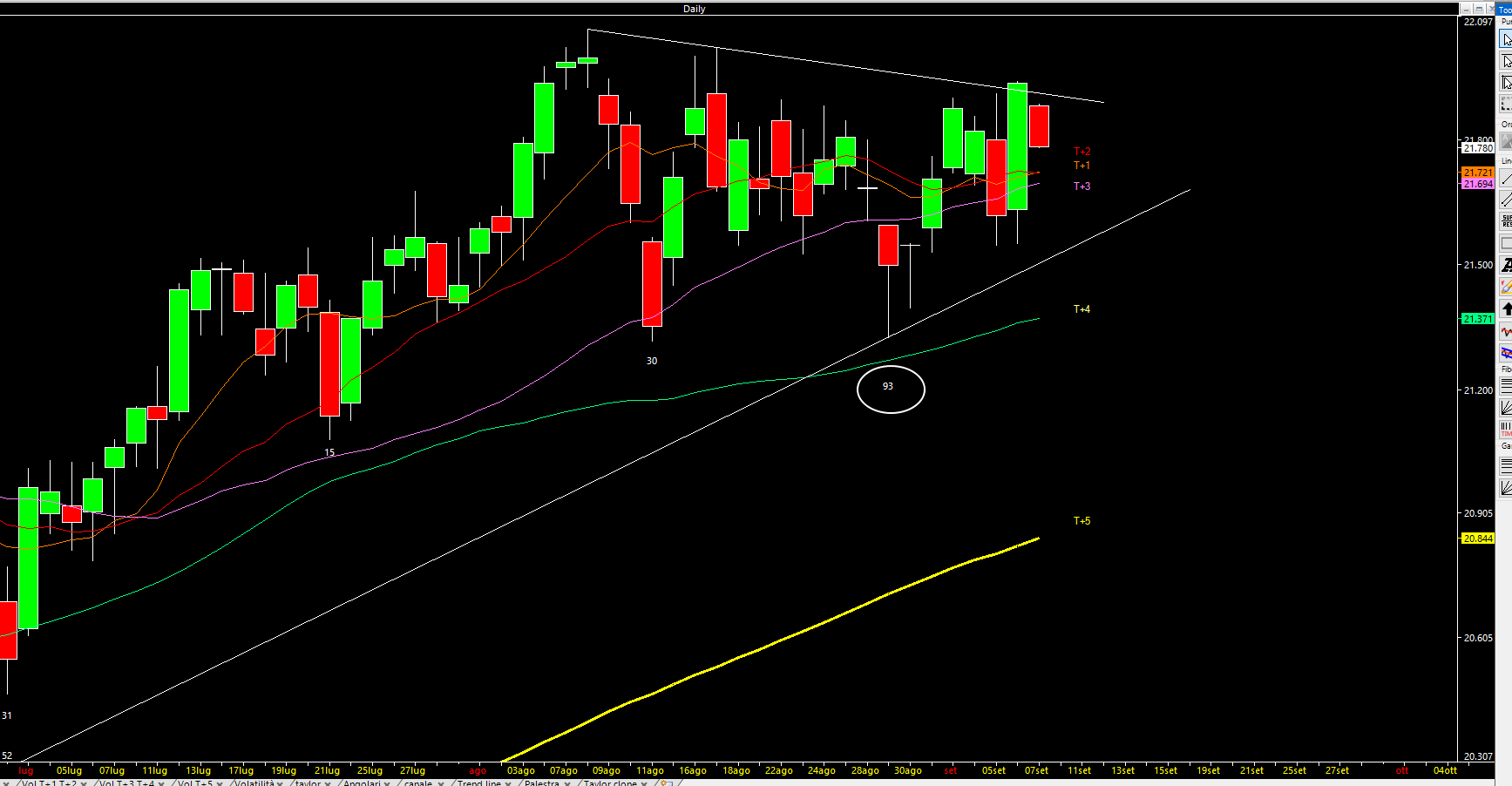Image resolution: width=1512 pixels, height=786 pixels.
Task: Open the Vol T+3 T+4 tab
Action: click(127, 783)
